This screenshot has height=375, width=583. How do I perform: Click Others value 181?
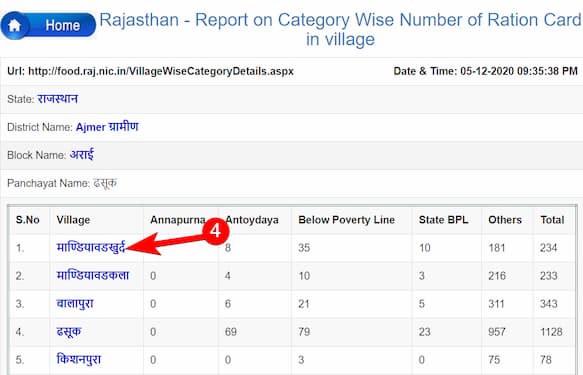click(x=497, y=248)
